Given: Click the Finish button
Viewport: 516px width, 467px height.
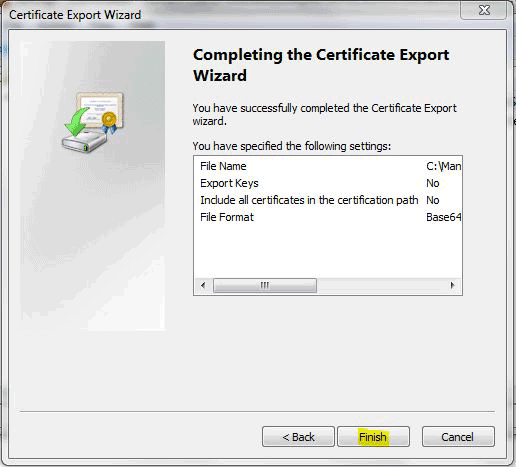Looking at the screenshot, I should tap(373, 436).
